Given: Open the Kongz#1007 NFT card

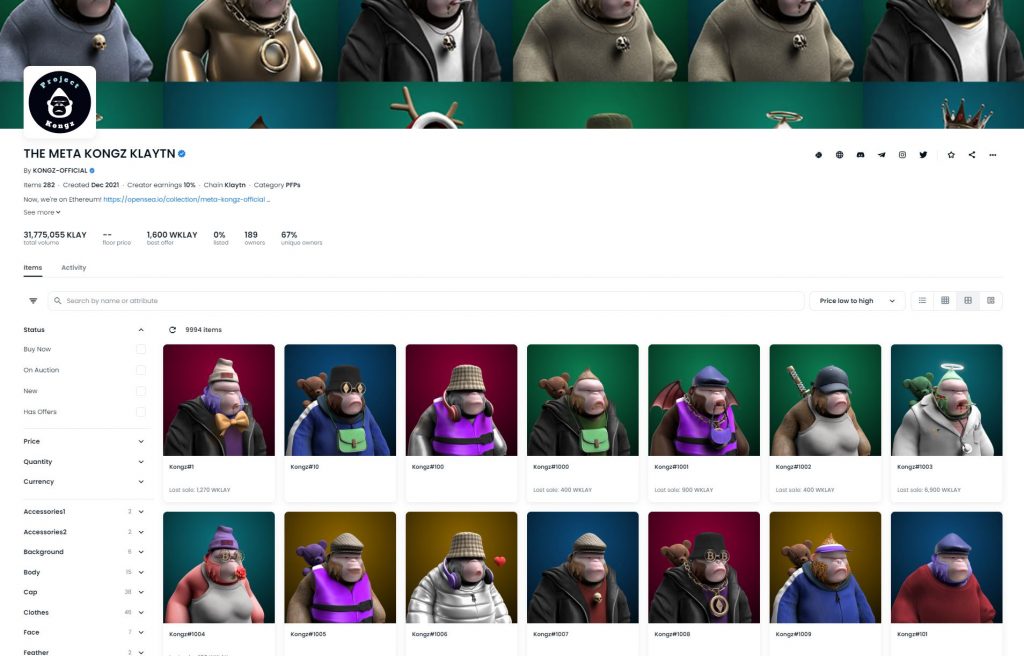Looking at the screenshot, I should [583, 583].
